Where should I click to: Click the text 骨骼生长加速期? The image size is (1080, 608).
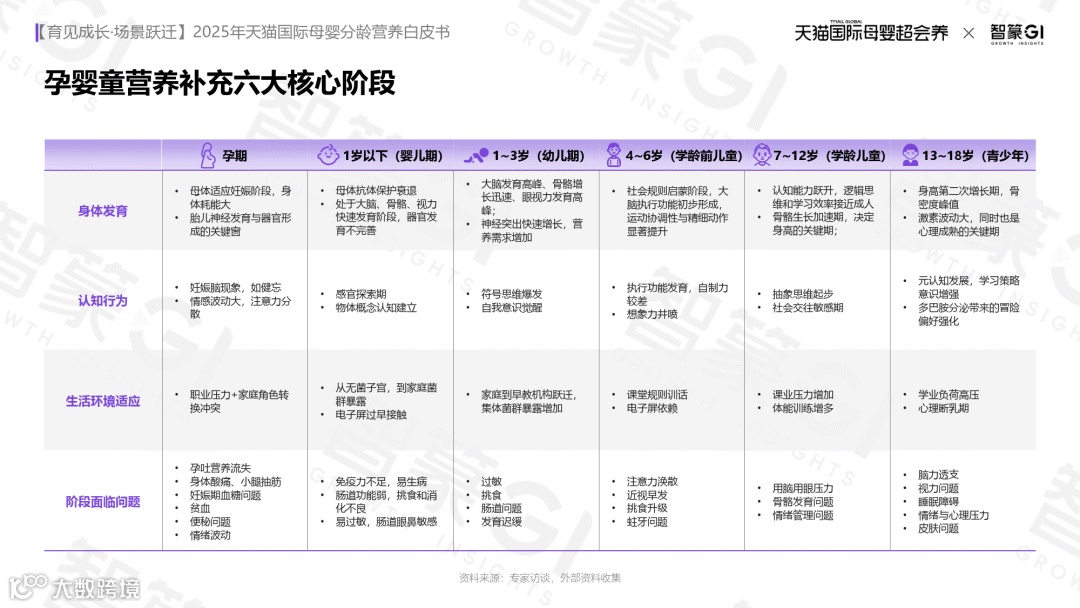(x=808, y=218)
